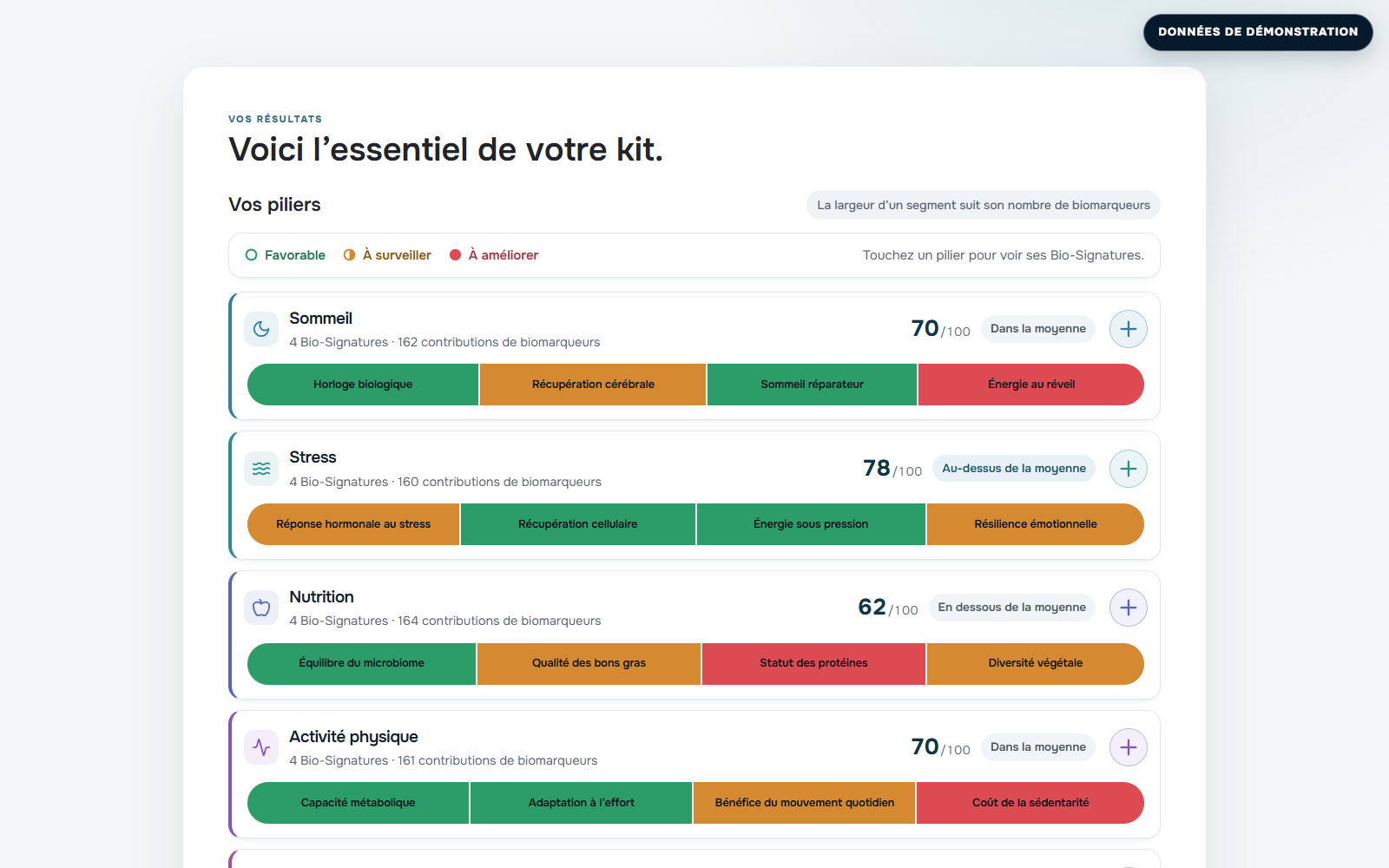Click Dans la moyenne badge for Activité physique
1389x868 pixels.
pyautogui.click(x=1038, y=747)
